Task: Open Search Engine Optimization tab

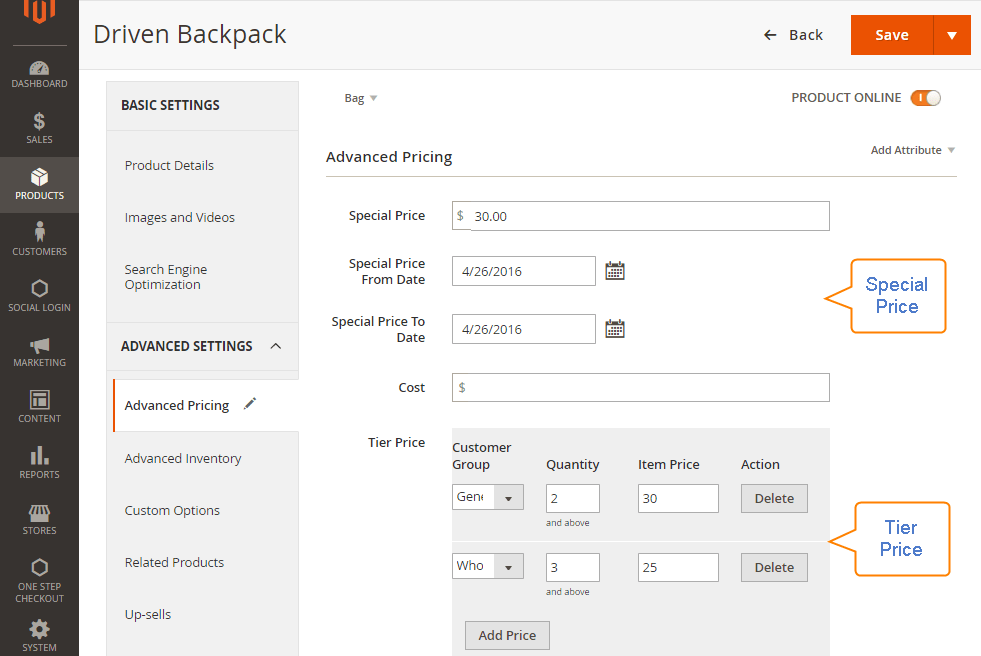Action: (x=166, y=277)
